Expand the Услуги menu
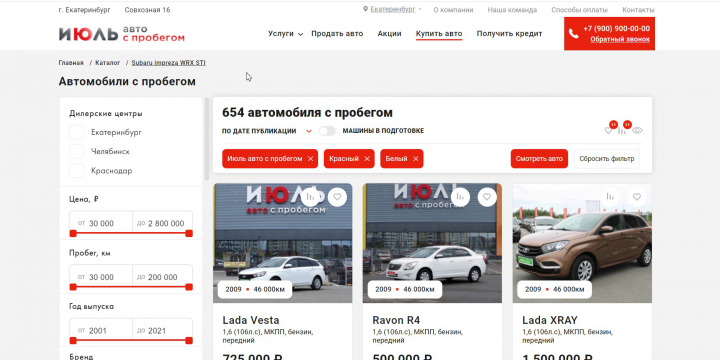 tap(285, 34)
